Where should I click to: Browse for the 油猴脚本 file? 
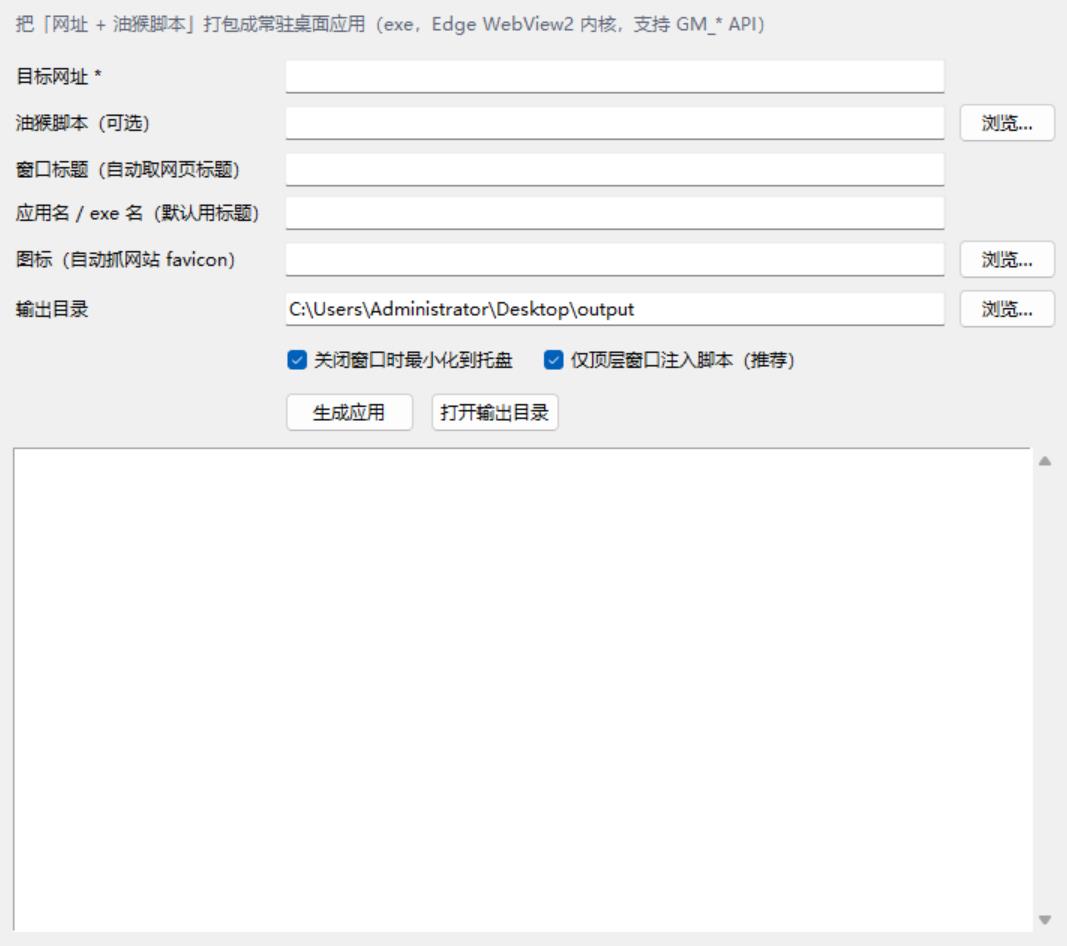tap(1007, 123)
